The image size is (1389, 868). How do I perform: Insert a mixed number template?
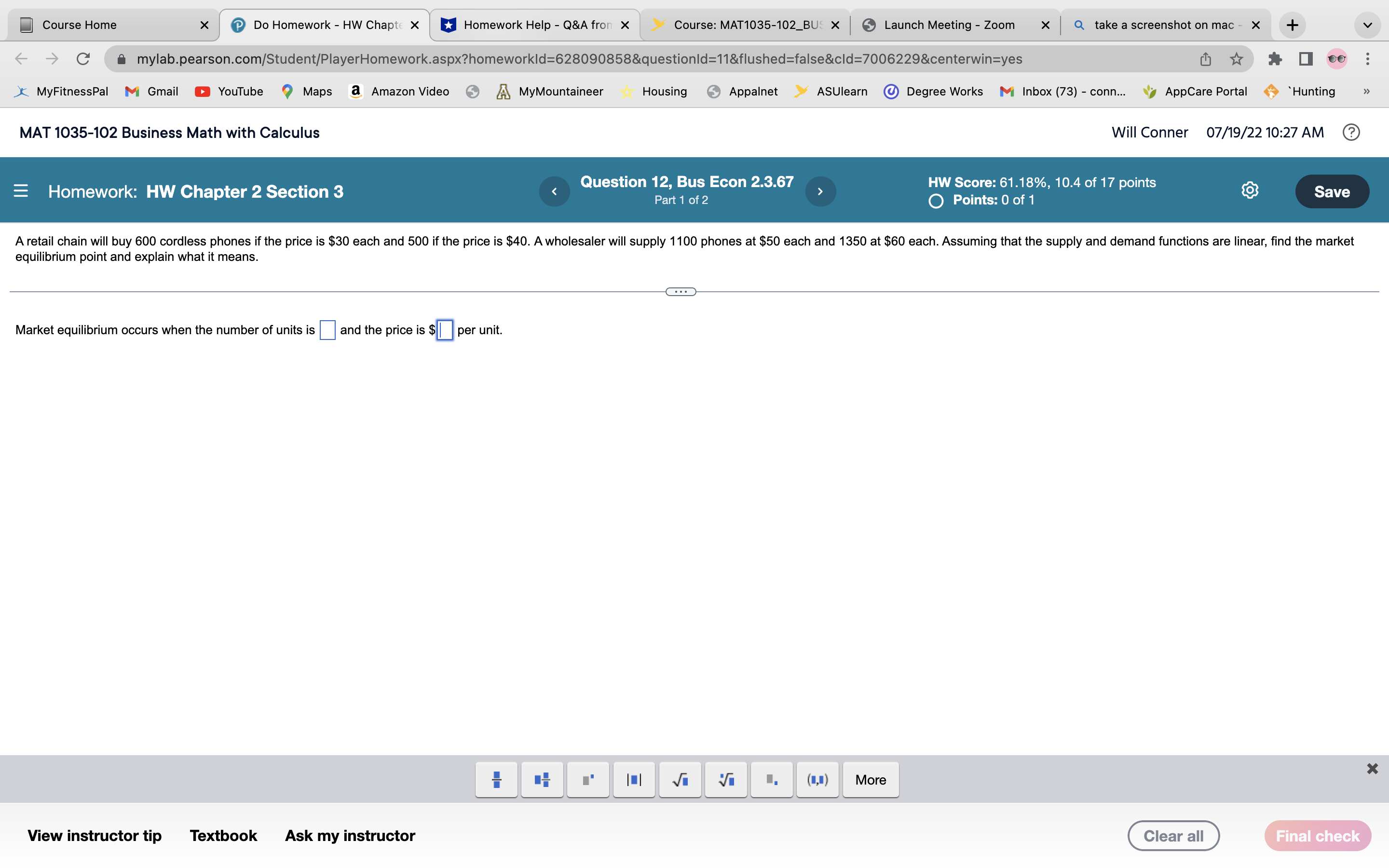coord(542,780)
